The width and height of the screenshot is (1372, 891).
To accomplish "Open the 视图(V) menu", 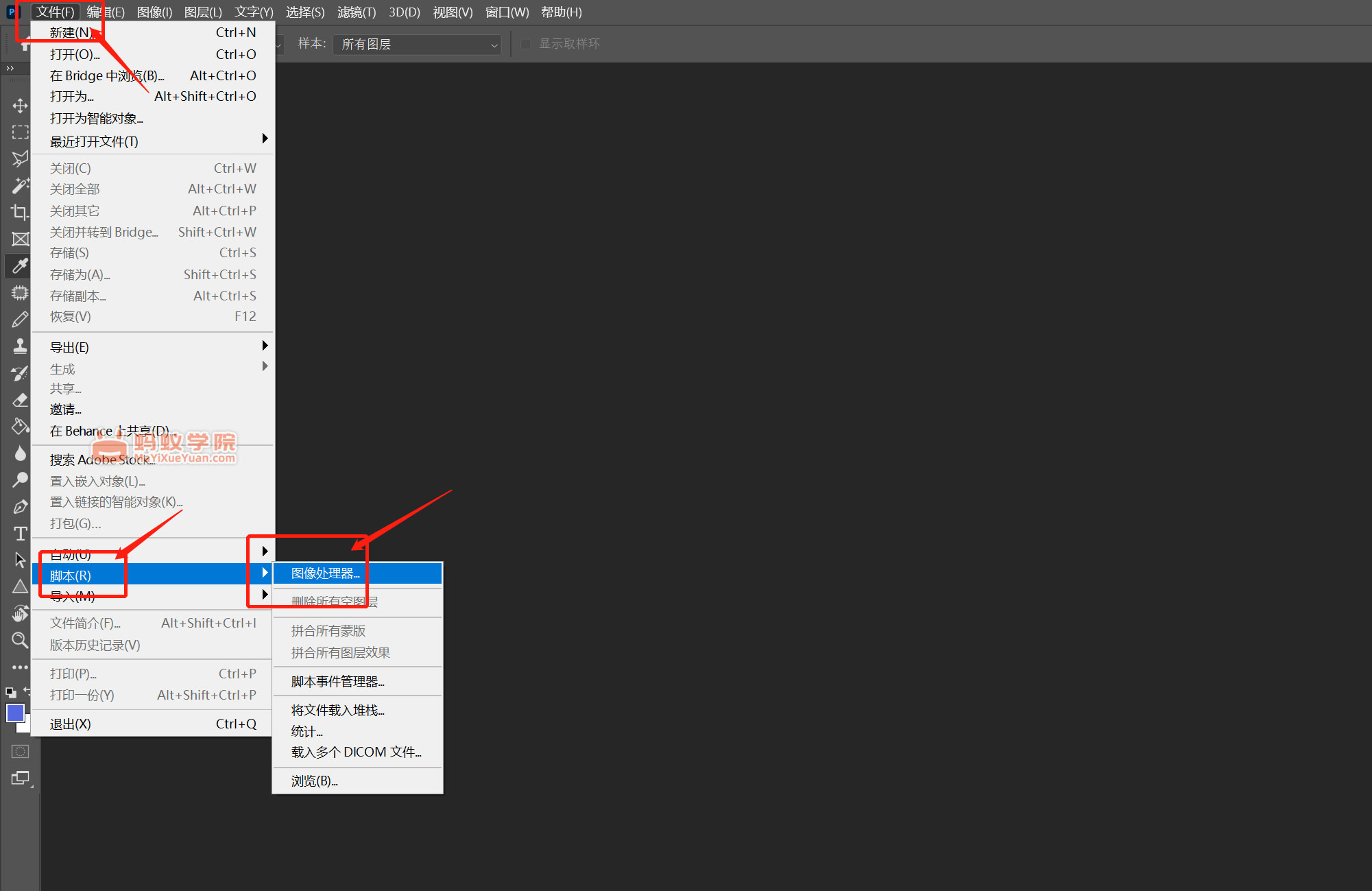I will pyautogui.click(x=453, y=12).
